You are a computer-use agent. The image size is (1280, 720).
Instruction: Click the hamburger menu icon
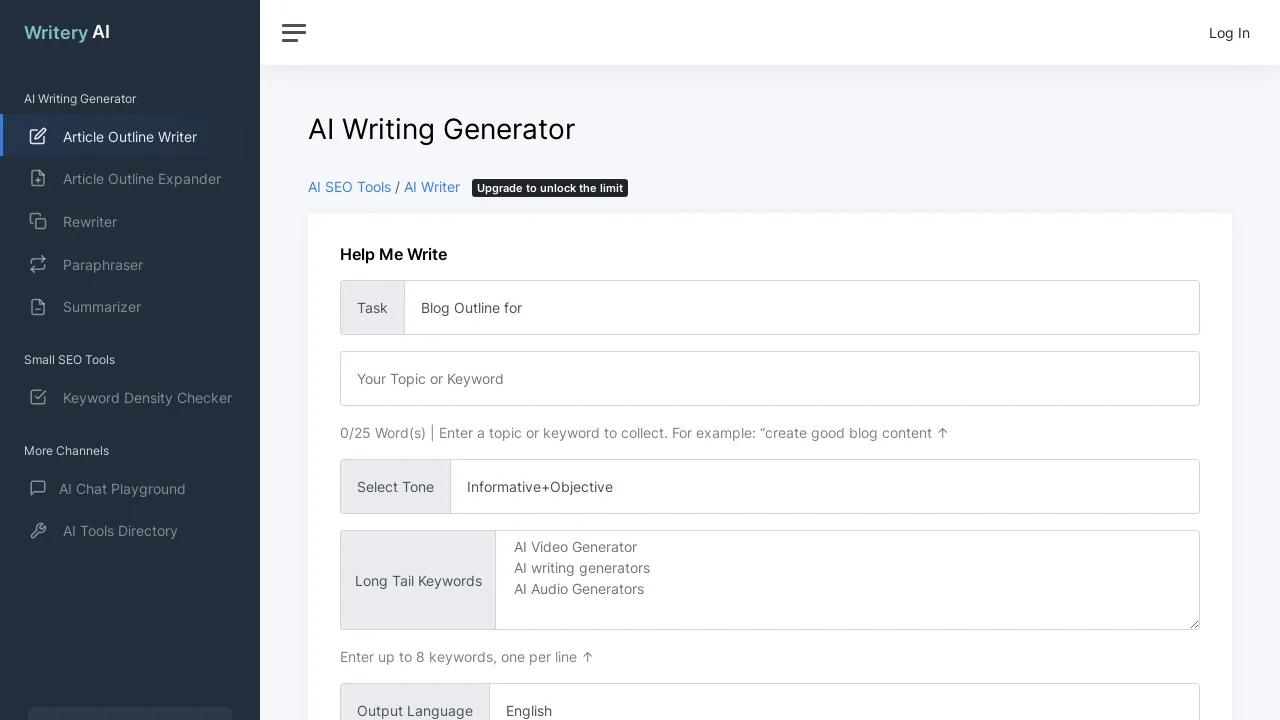point(294,33)
